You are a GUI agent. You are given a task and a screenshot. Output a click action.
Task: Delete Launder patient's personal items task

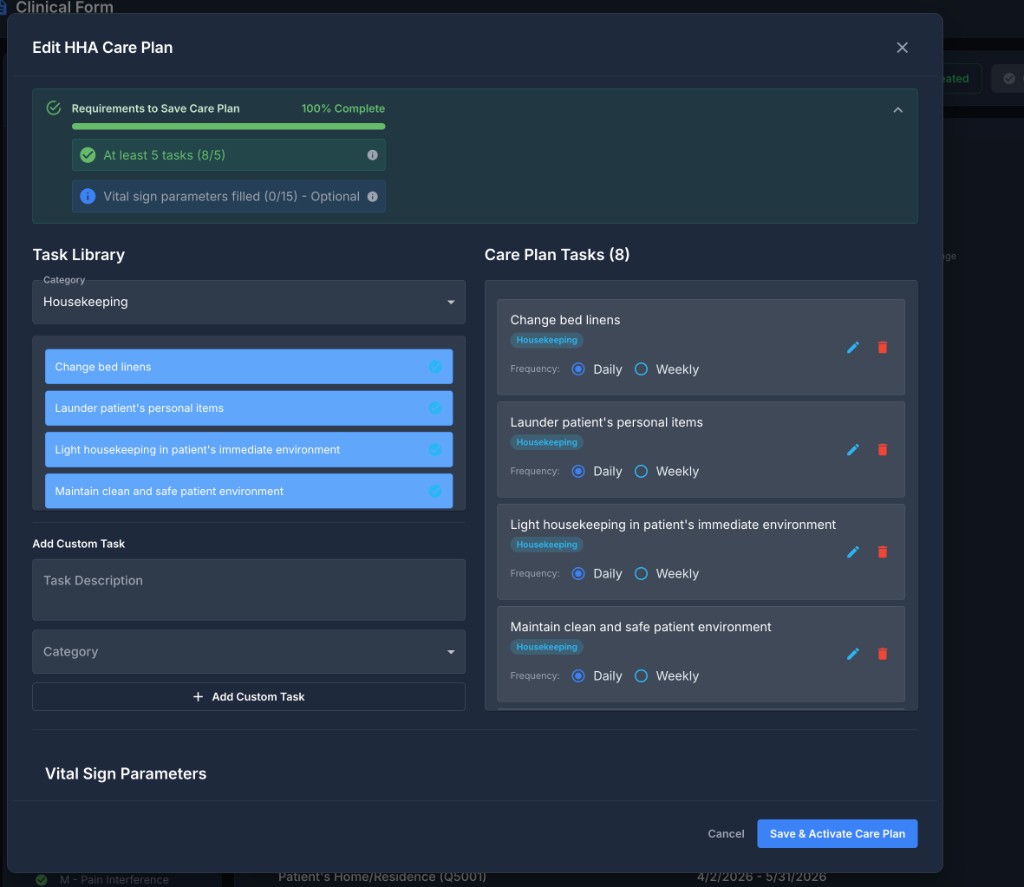[882, 449]
